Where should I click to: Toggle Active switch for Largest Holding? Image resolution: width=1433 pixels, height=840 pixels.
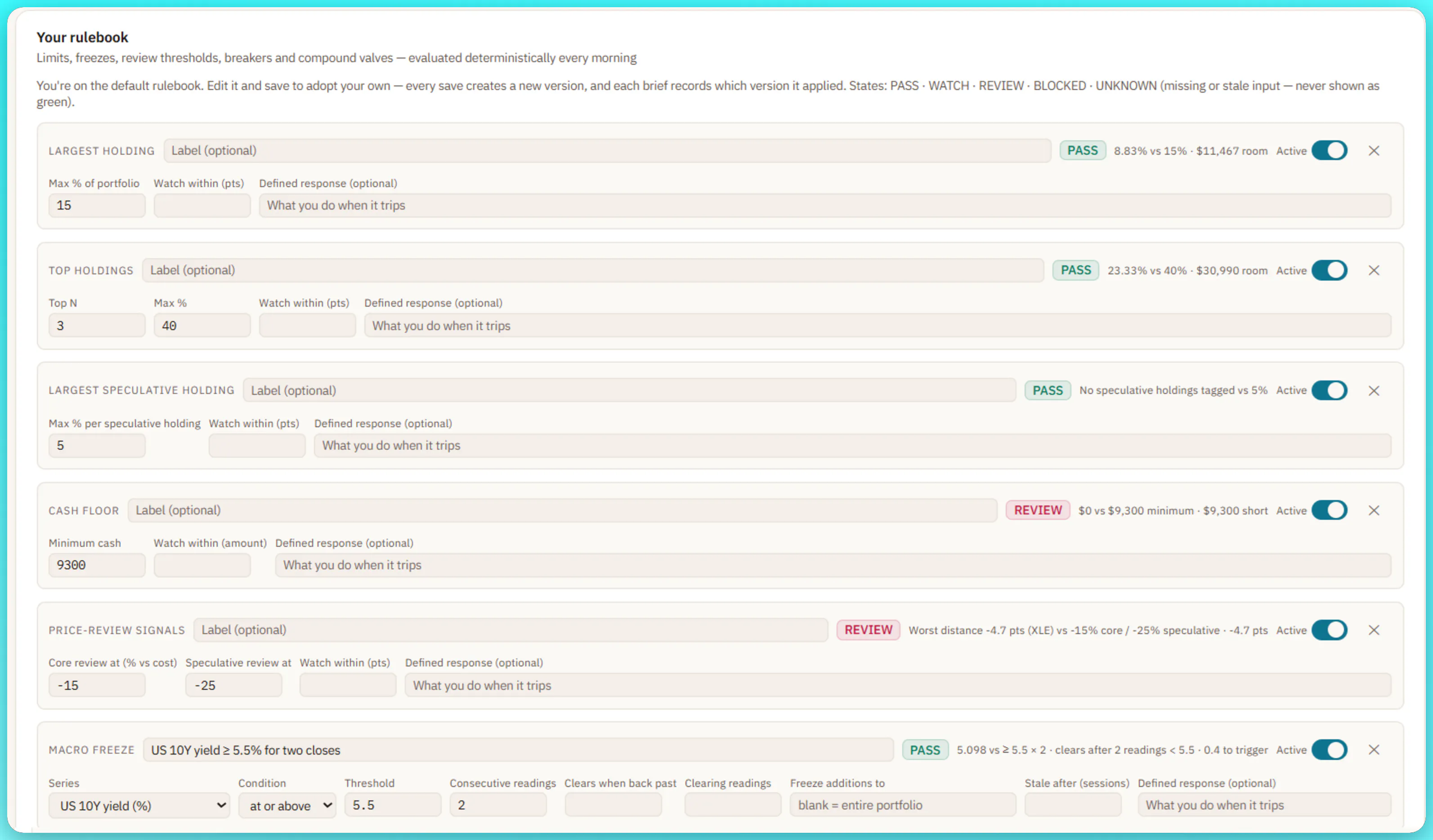(1329, 151)
